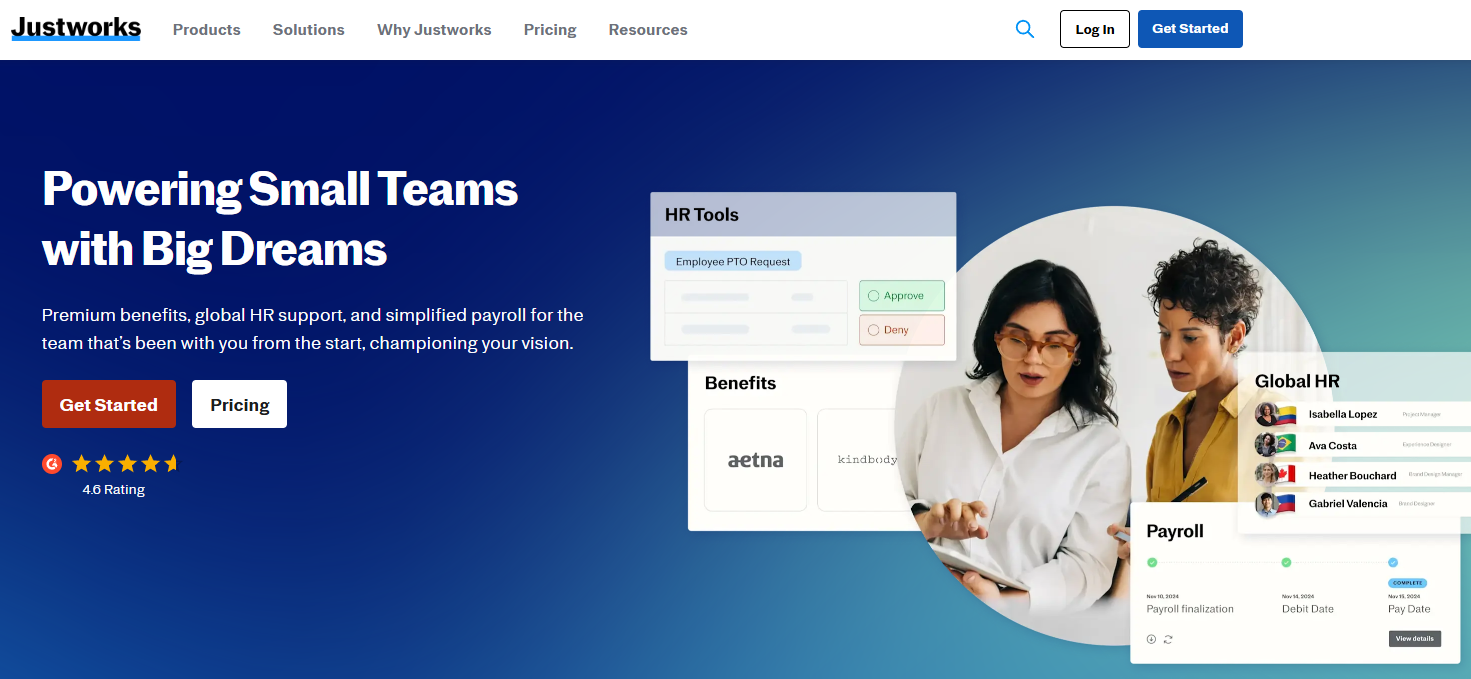Click the "Brand Designer" role text

point(1416,504)
